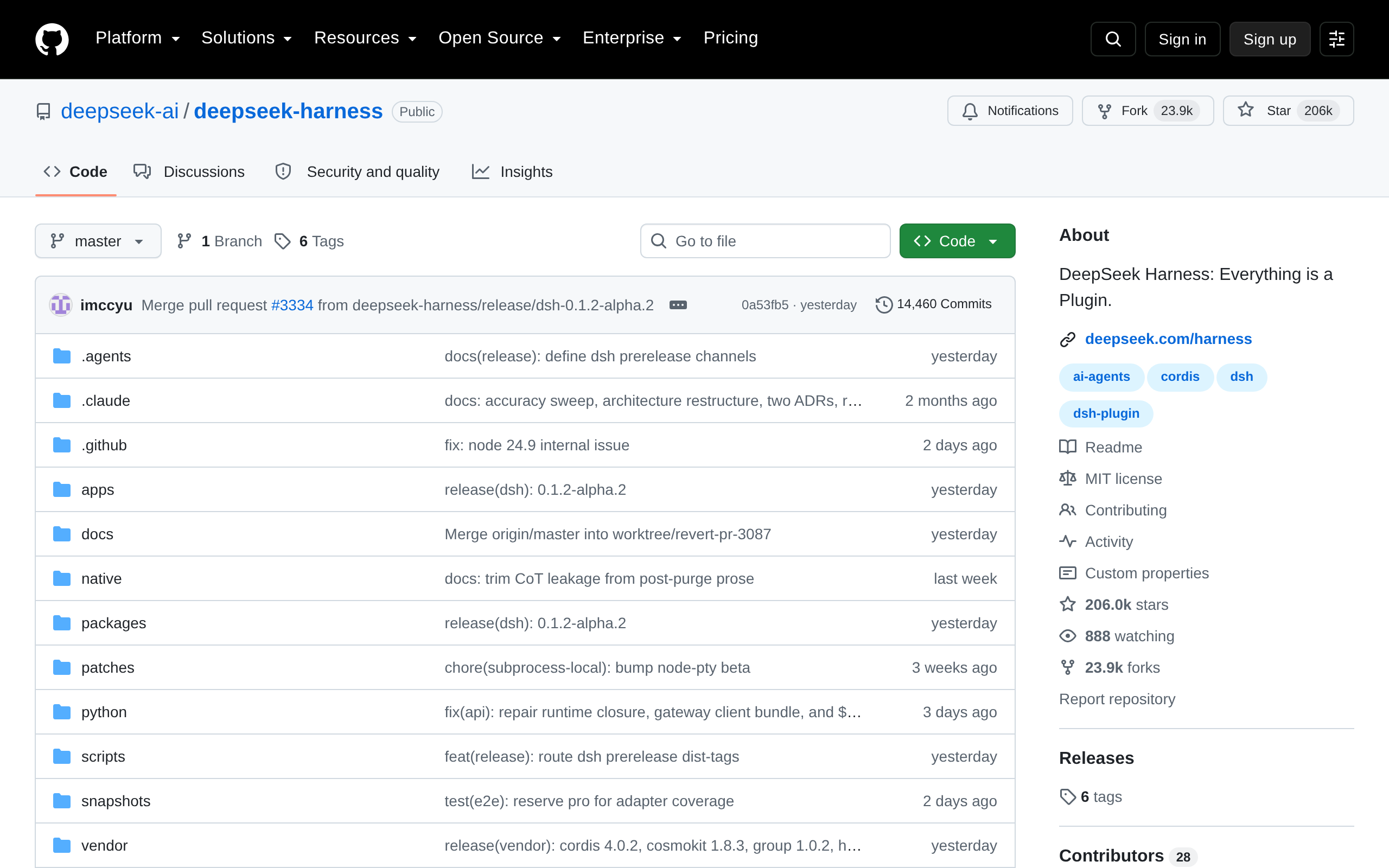The height and width of the screenshot is (868, 1389).
Task: Click the apps folder icon
Action: pos(61,490)
